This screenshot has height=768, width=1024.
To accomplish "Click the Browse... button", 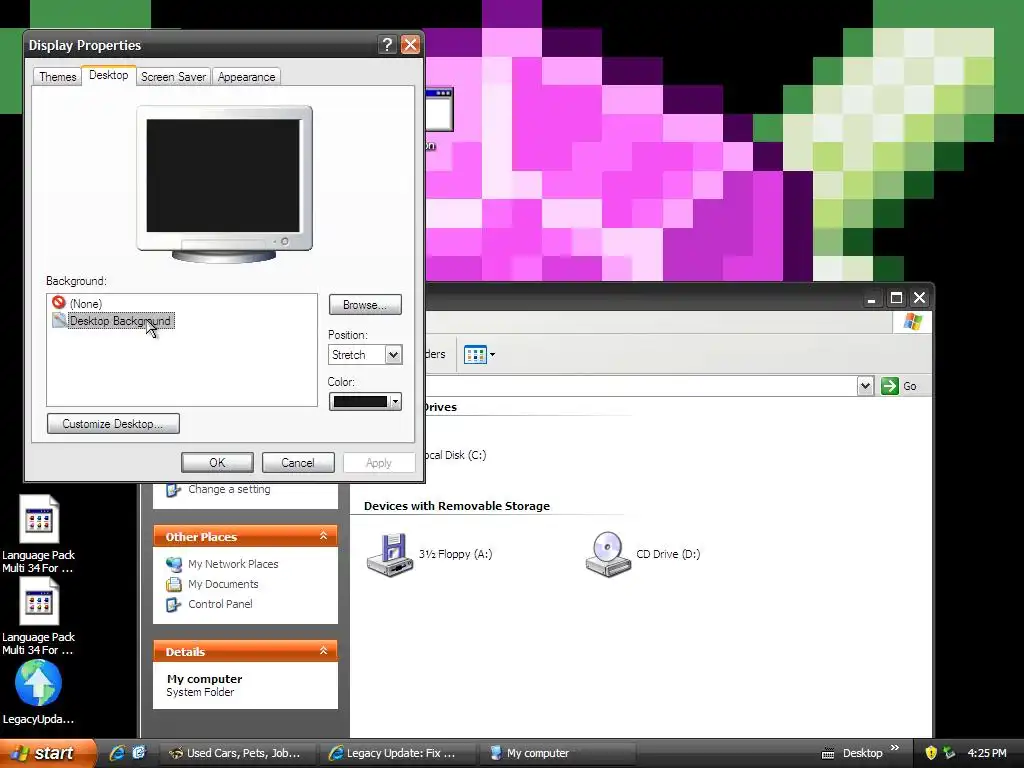I will click(x=365, y=305).
